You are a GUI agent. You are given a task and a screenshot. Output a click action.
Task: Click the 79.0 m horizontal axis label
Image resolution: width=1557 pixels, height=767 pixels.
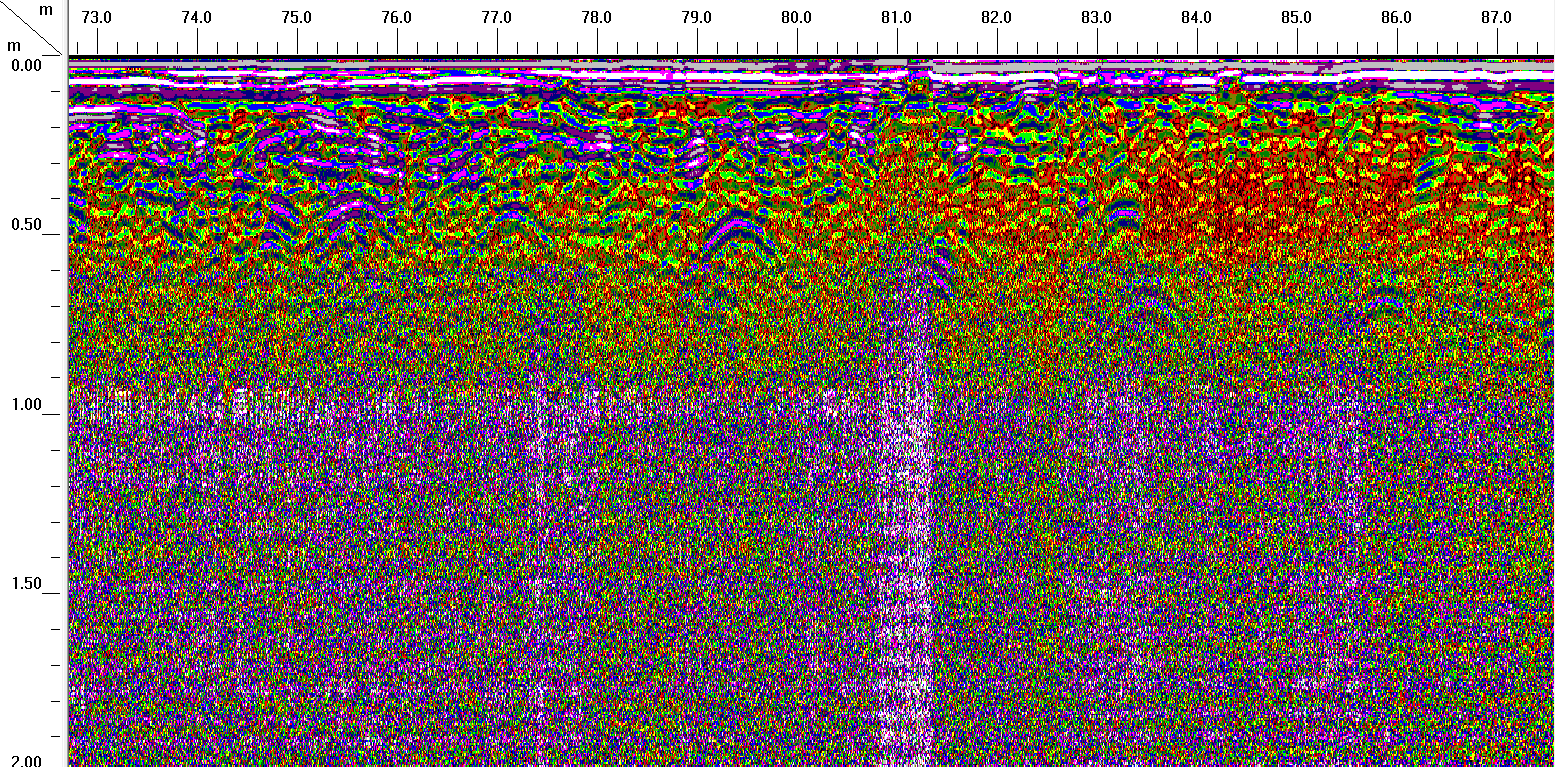[x=696, y=18]
